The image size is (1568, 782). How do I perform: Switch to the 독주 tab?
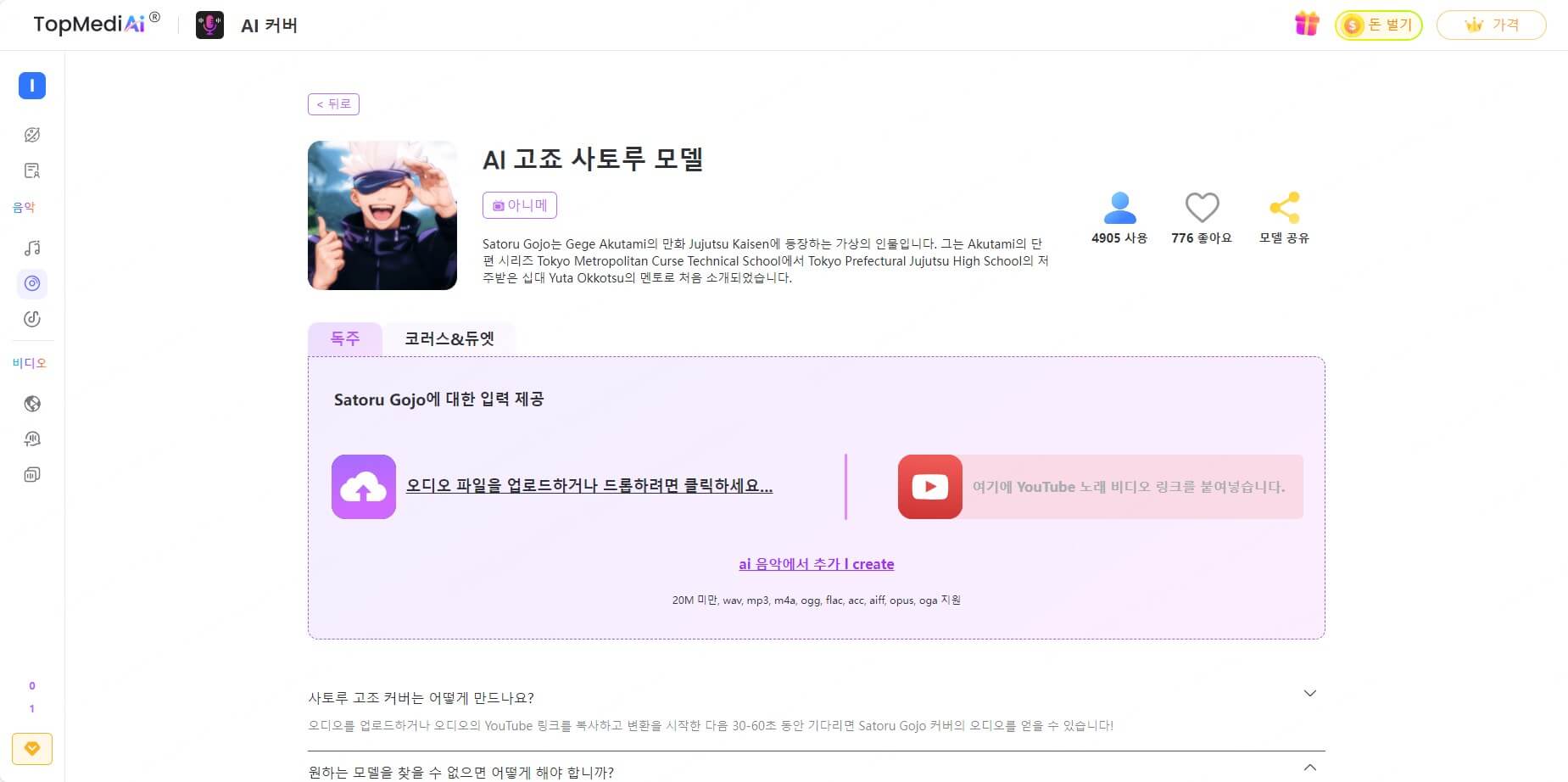pyautogui.click(x=345, y=338)
